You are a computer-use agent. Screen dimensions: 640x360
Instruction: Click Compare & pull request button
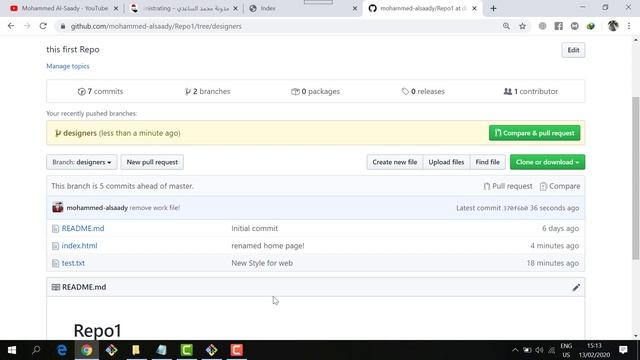[x=534, y=133]
